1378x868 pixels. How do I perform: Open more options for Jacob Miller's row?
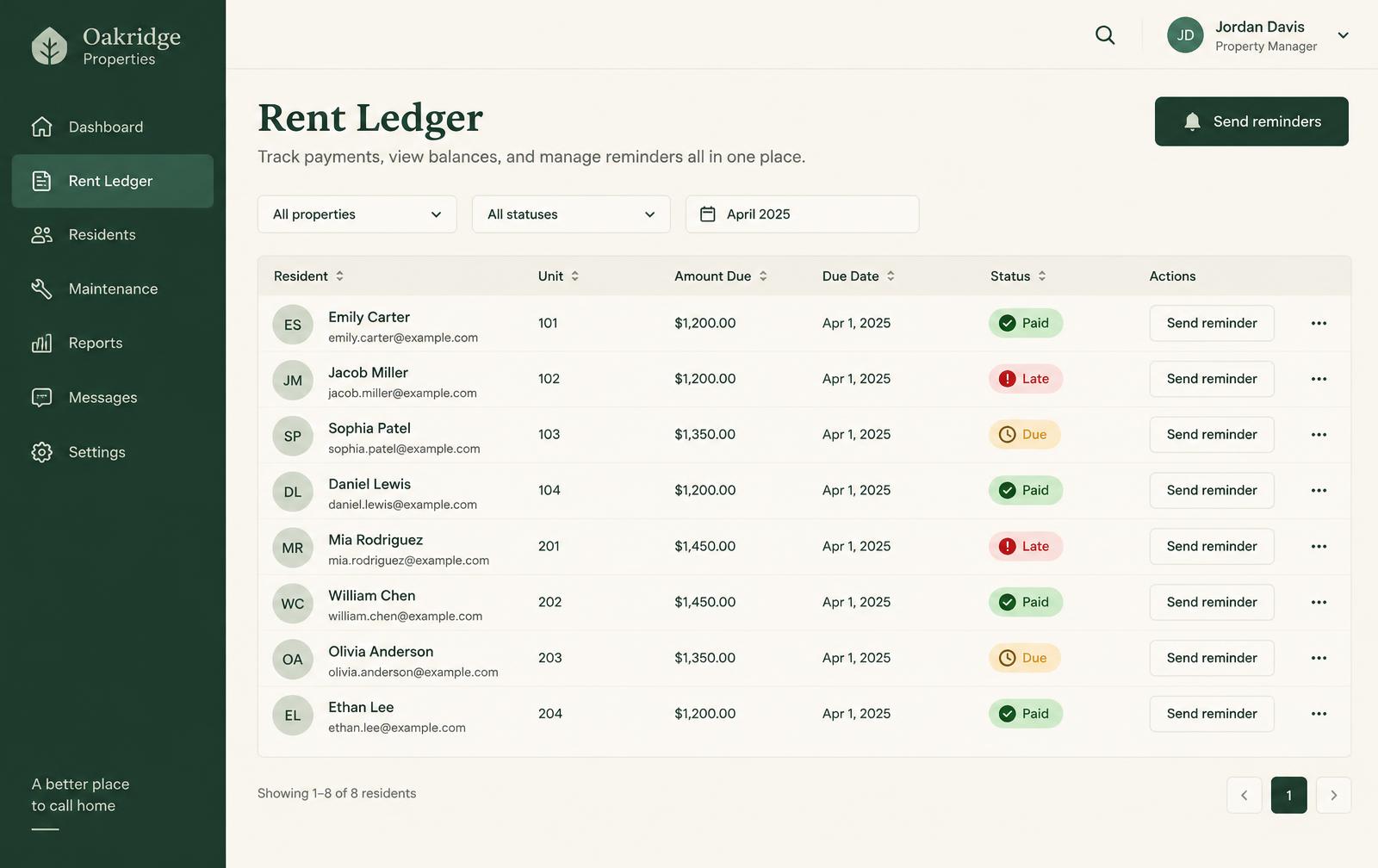tap(1319, 379)
